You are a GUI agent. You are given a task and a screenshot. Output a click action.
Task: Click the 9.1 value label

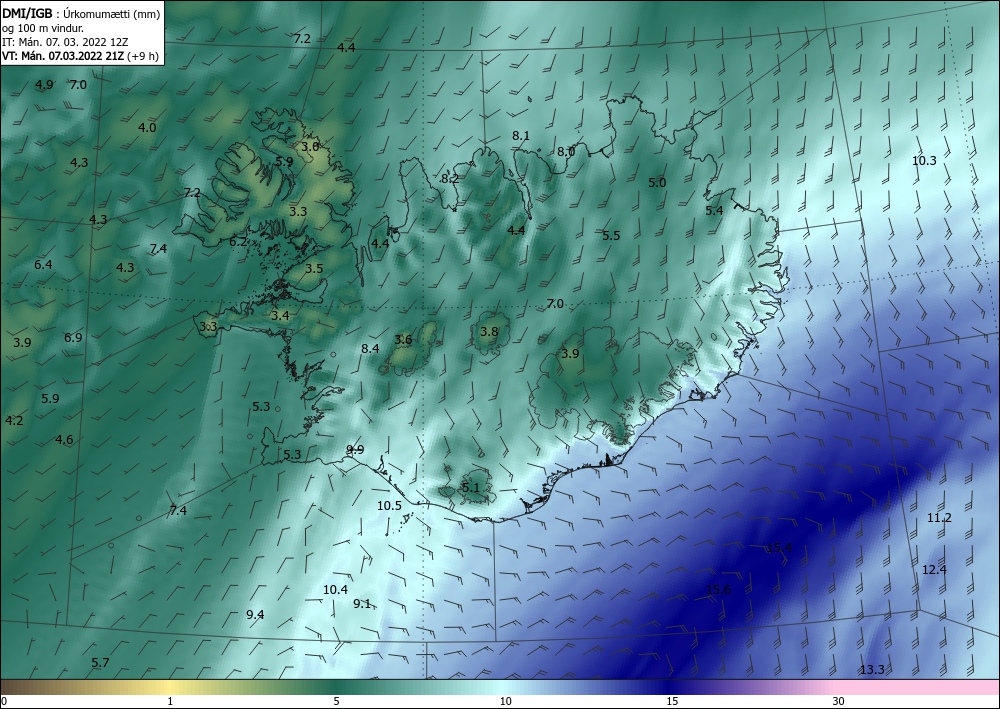362,604
